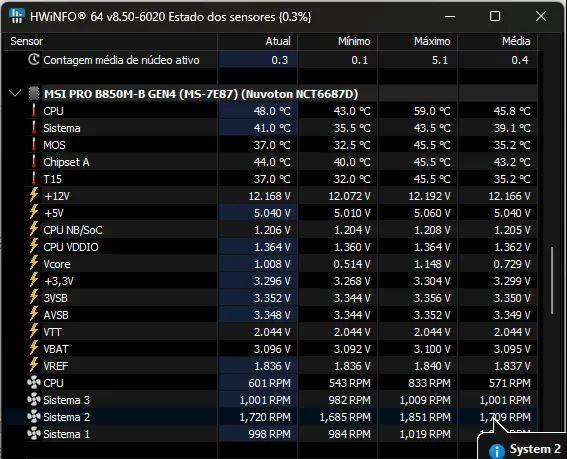Click the lightning bolt icon for +3,3V
Viewport: 567px width, 459px height.
pyautogui.click(x=34, y=280)
